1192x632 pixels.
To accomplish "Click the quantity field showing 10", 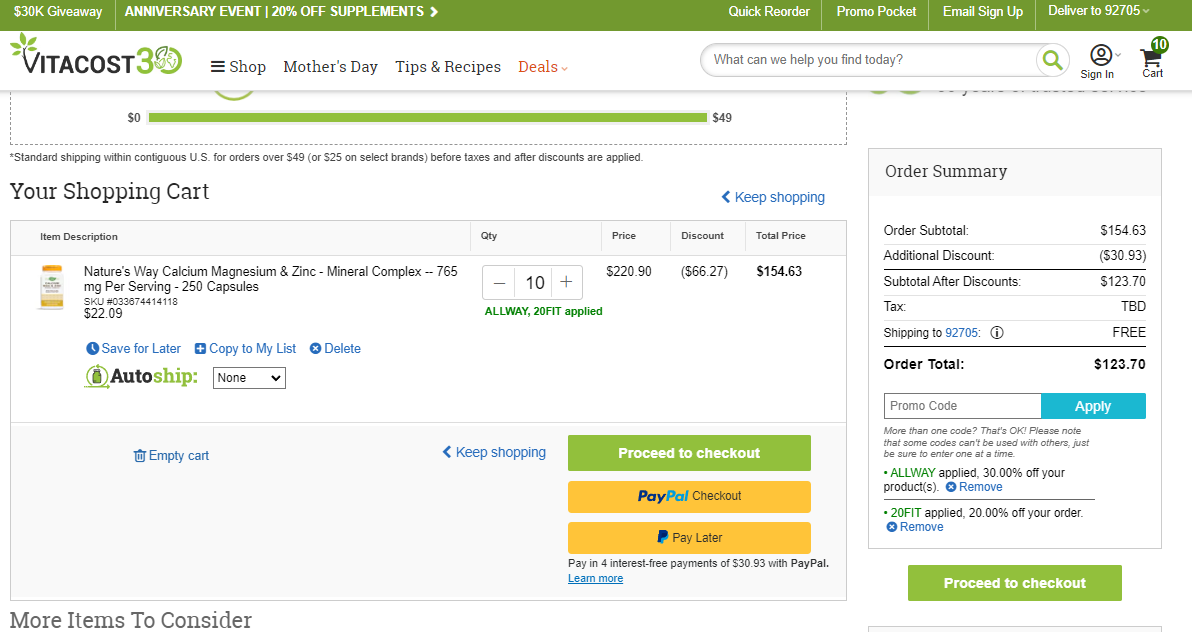I will [x=534, y=283].
